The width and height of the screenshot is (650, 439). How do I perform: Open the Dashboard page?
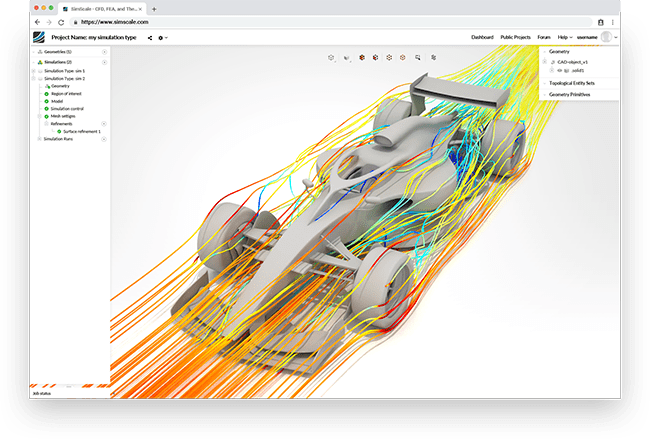(x=482, y=37)
